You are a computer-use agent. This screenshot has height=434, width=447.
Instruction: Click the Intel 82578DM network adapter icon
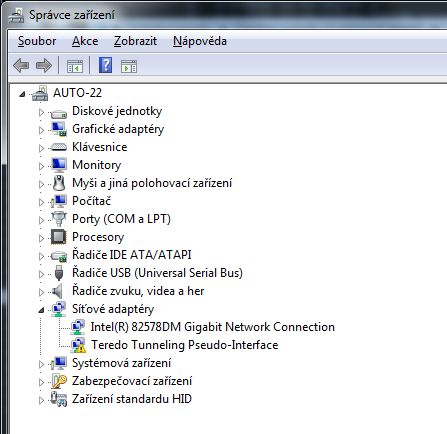(78, 327)
